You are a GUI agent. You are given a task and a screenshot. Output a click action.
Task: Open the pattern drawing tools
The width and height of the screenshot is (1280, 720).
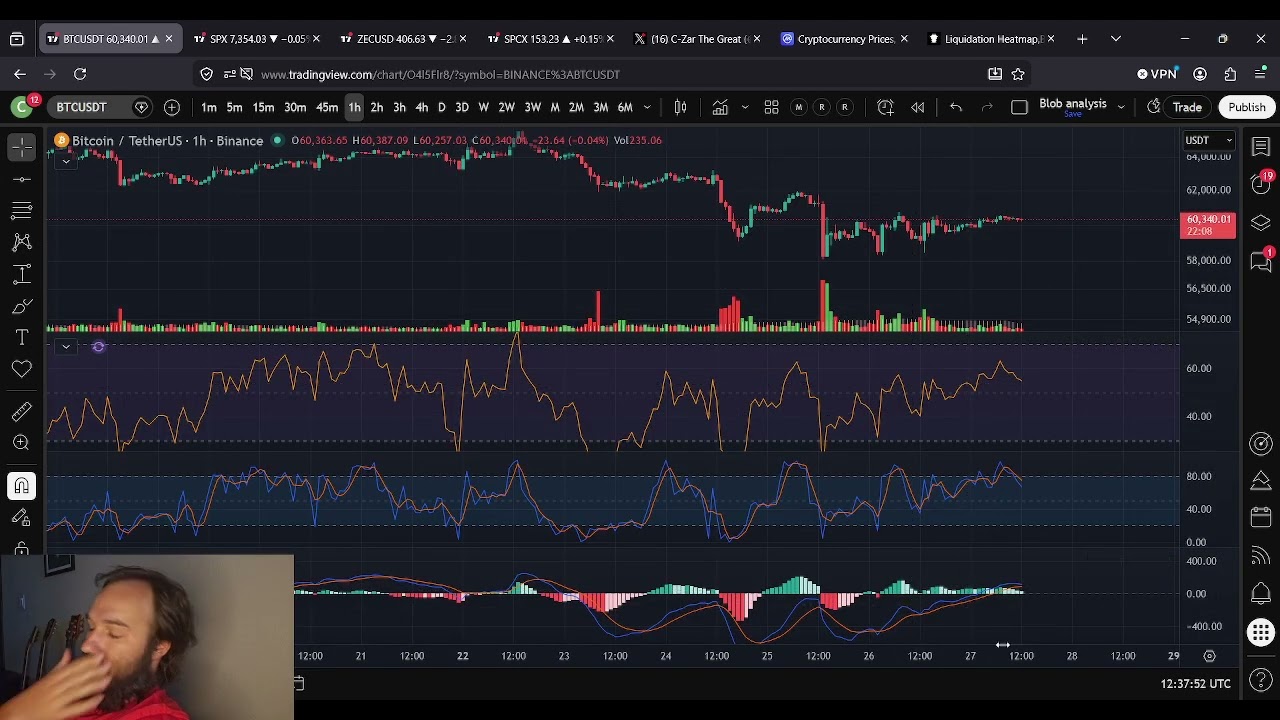point(22,242)
